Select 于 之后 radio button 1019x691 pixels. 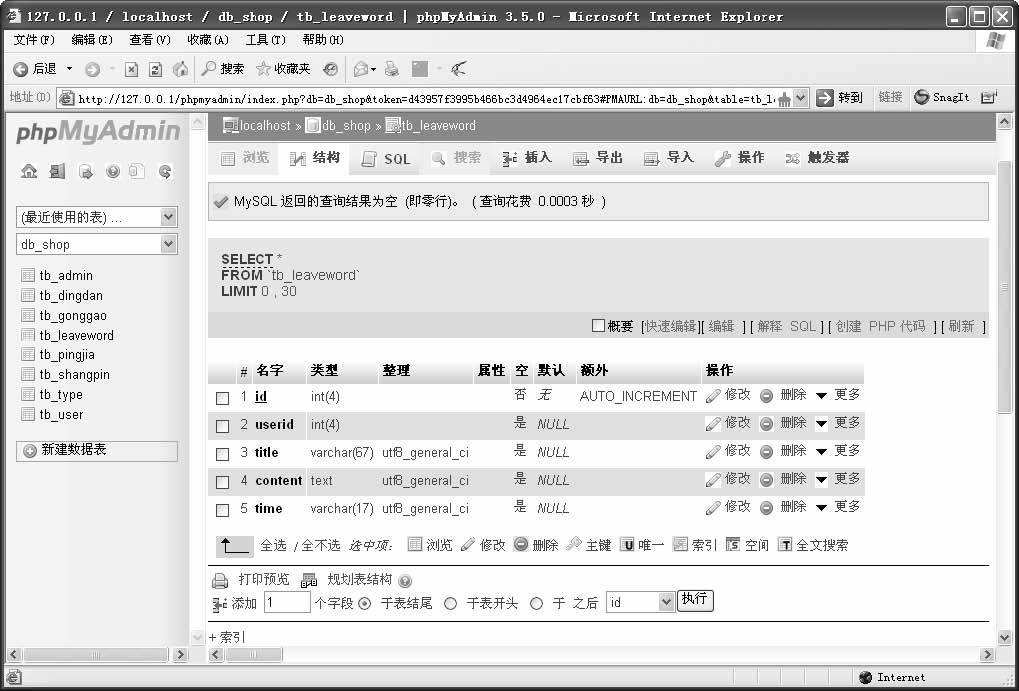(x=536, y=603)
